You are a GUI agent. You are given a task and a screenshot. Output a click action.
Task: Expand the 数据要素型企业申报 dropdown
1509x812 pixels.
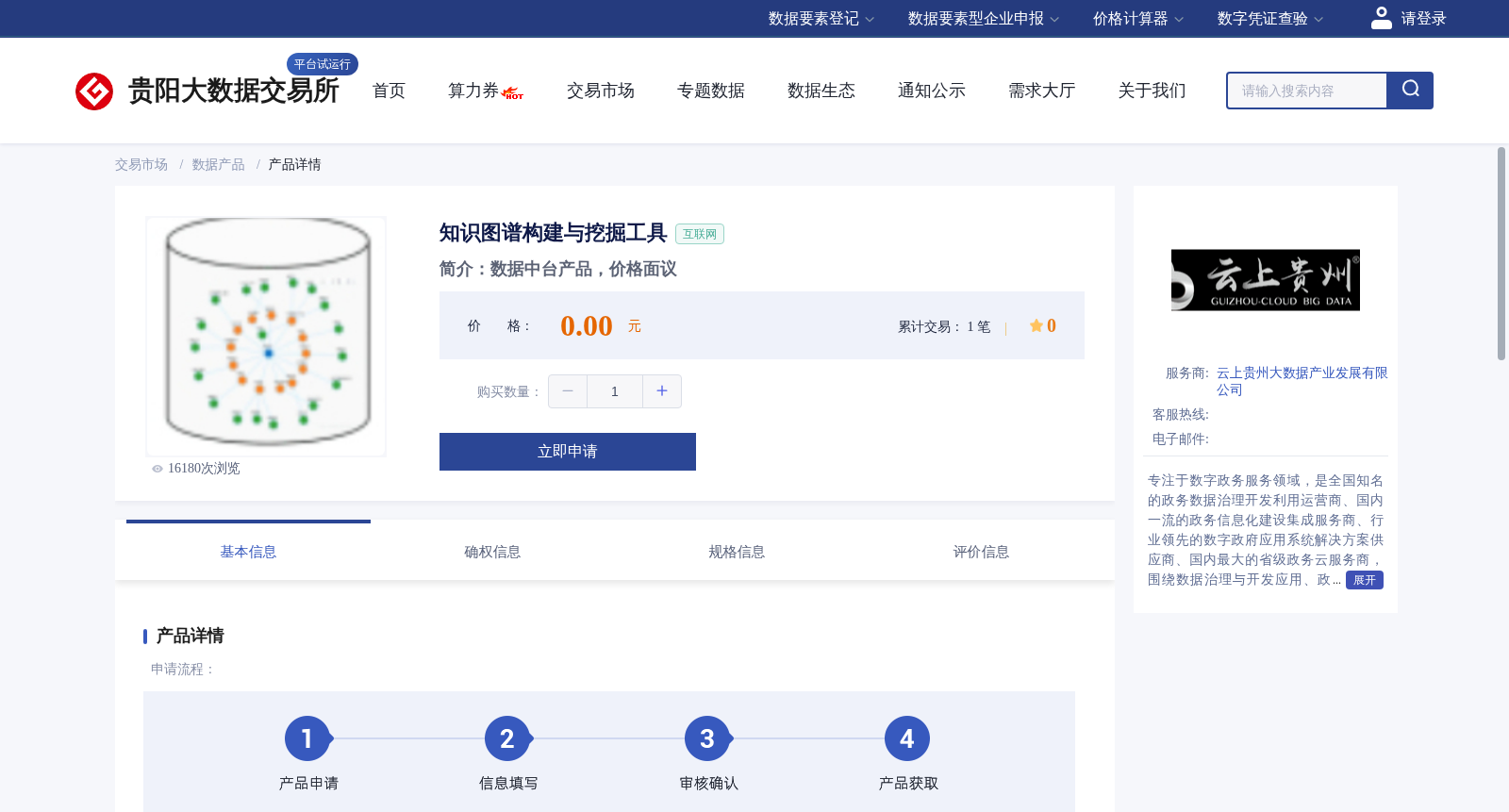[x=984, y=19]
